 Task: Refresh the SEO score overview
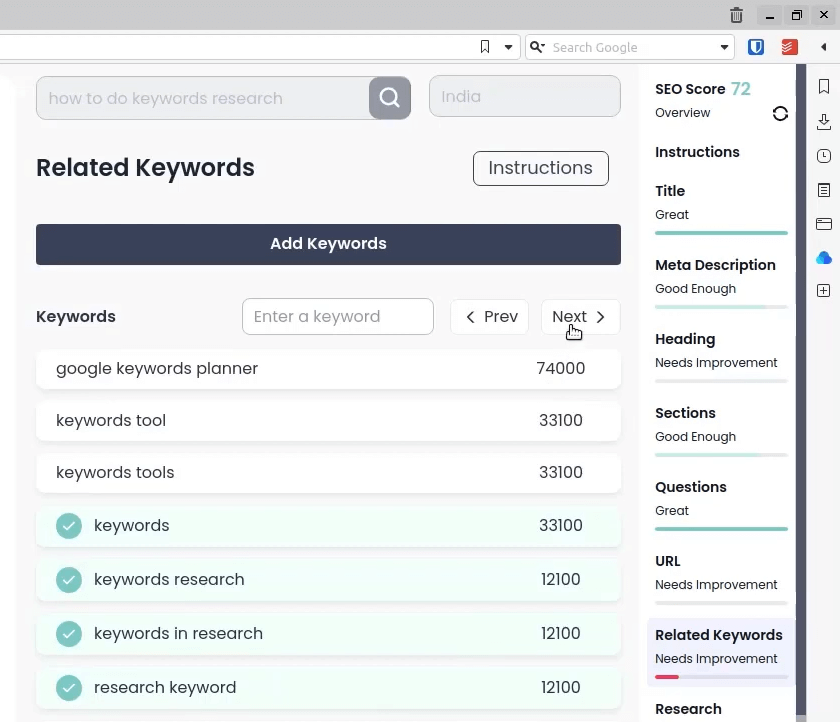[780, 114]
